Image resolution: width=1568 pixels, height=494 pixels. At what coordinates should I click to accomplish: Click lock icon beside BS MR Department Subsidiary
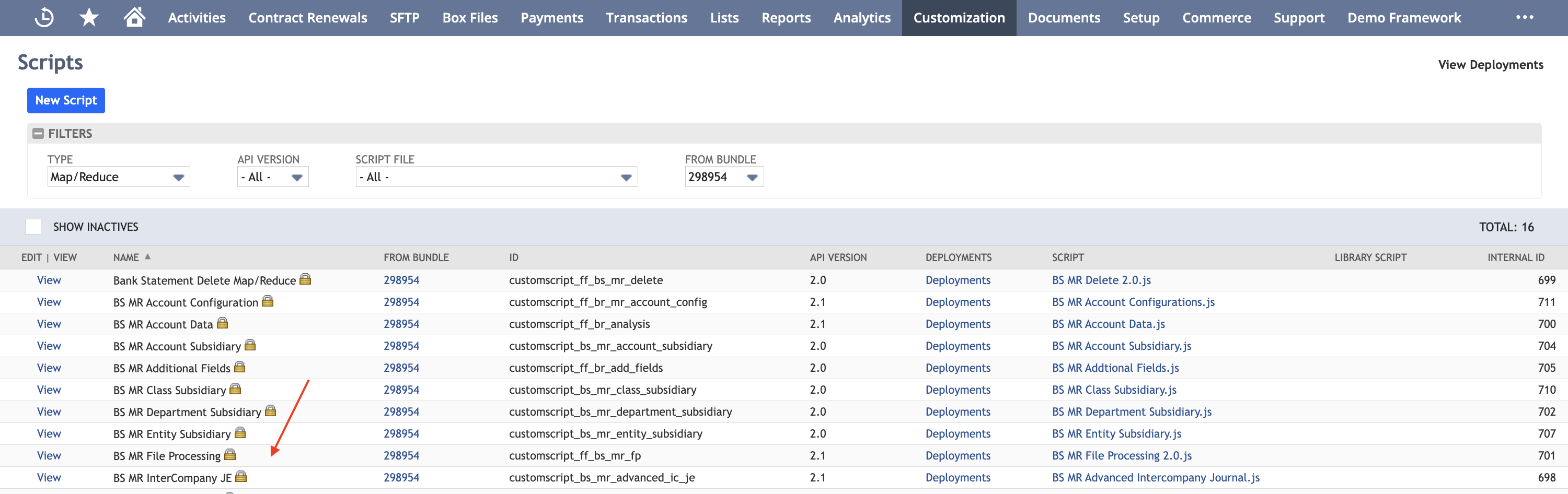(x=270, y=410)
